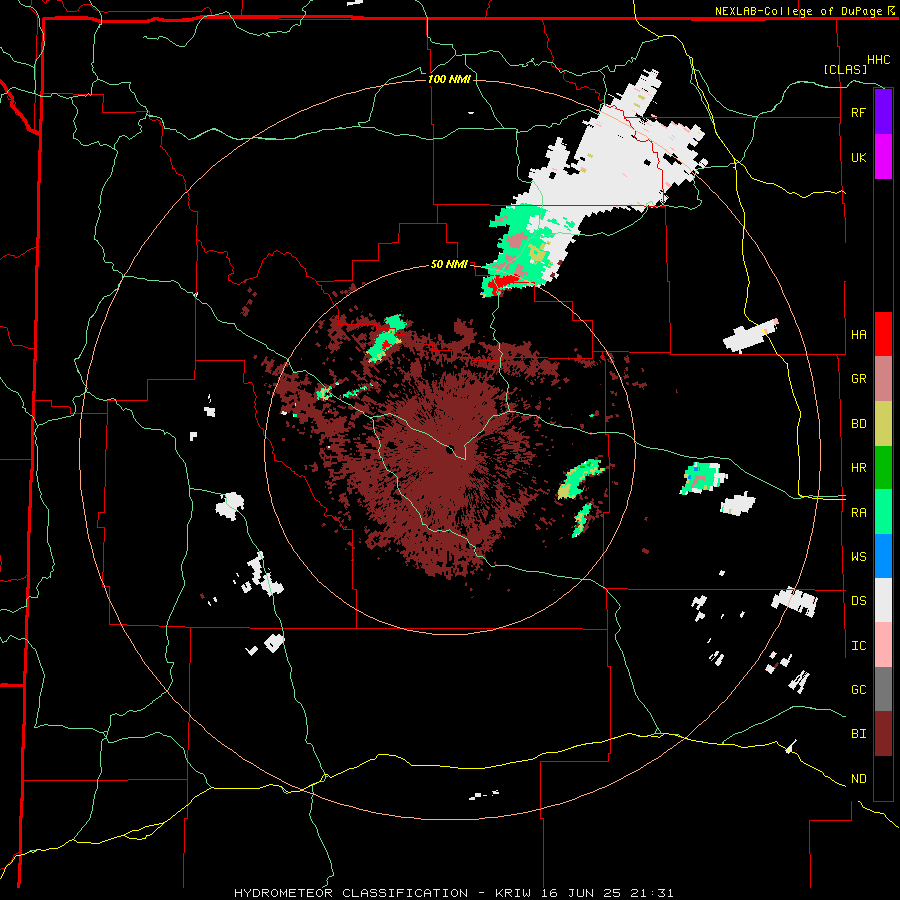The width and height of the screenshot is (900, 900).
Task: Click the RF legend label
Action: (x=859, y=112)
